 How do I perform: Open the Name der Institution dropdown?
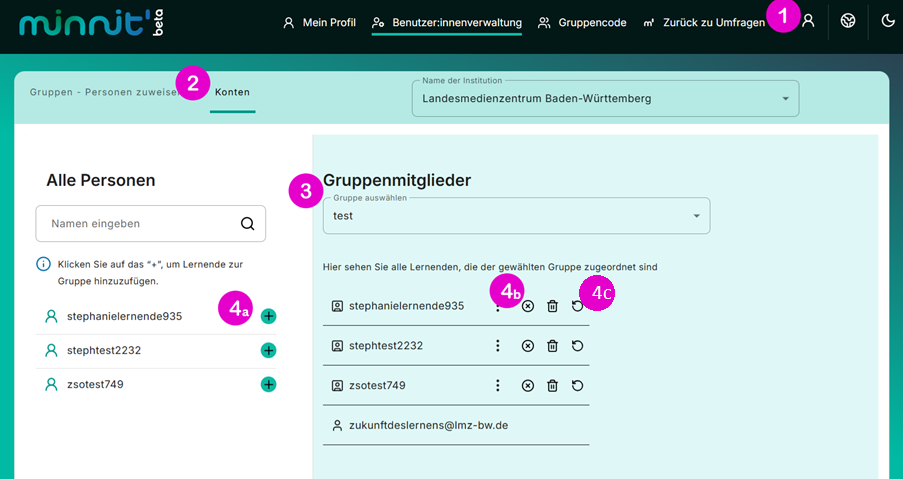coord(605,98)
